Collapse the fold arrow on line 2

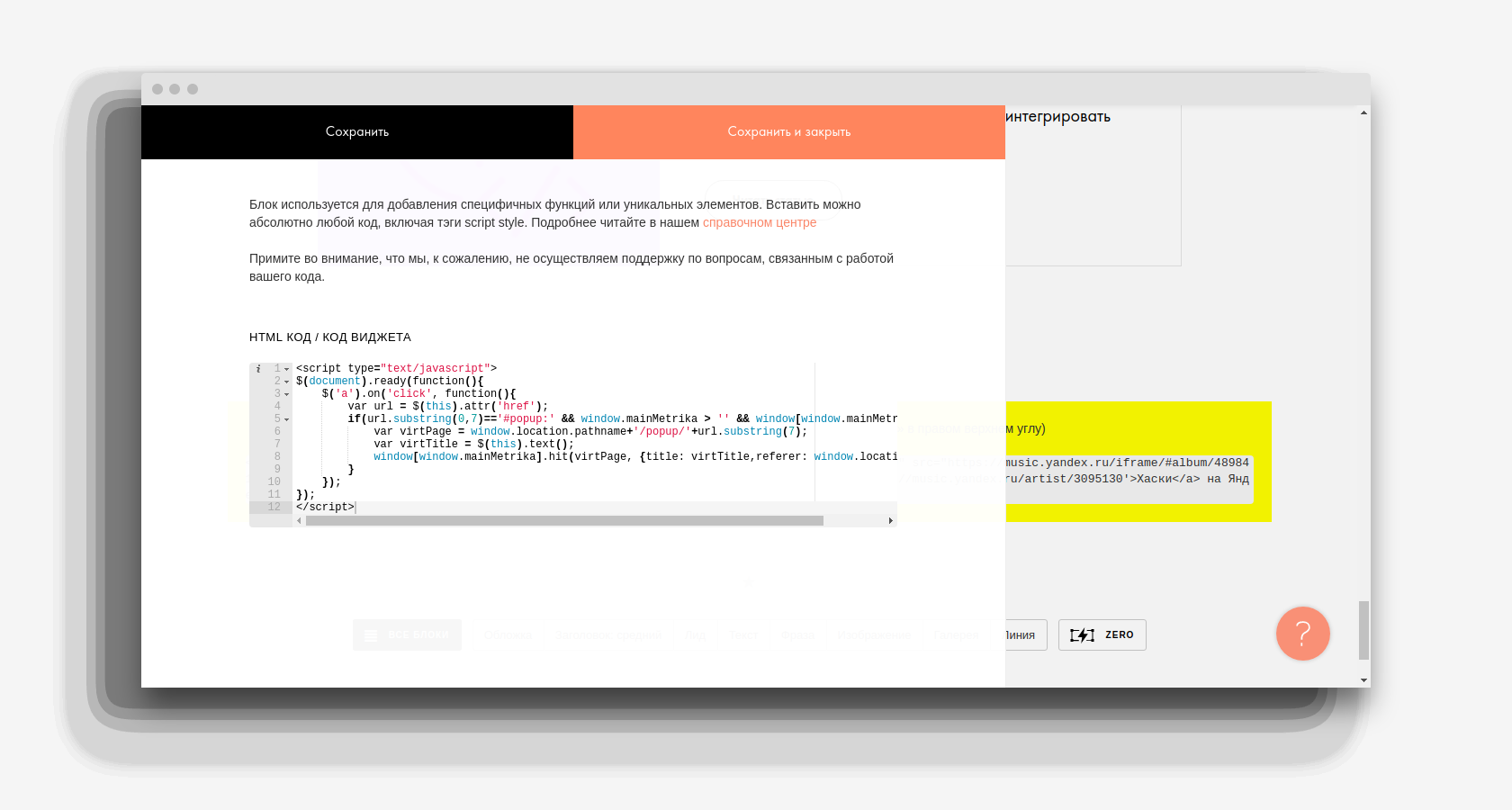click(287, 382)
